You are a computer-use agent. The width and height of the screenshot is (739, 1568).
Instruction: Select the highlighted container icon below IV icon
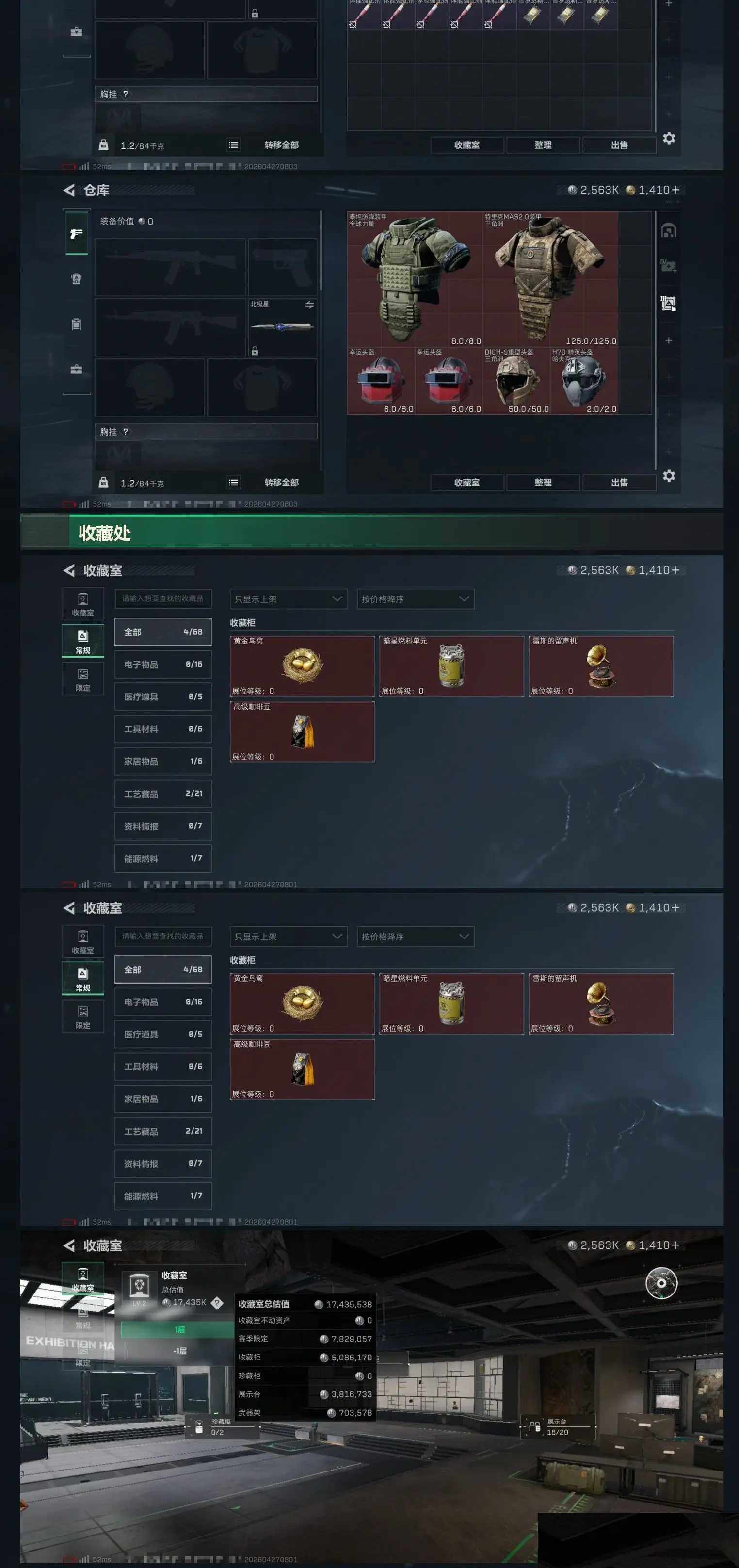[668, 303]
